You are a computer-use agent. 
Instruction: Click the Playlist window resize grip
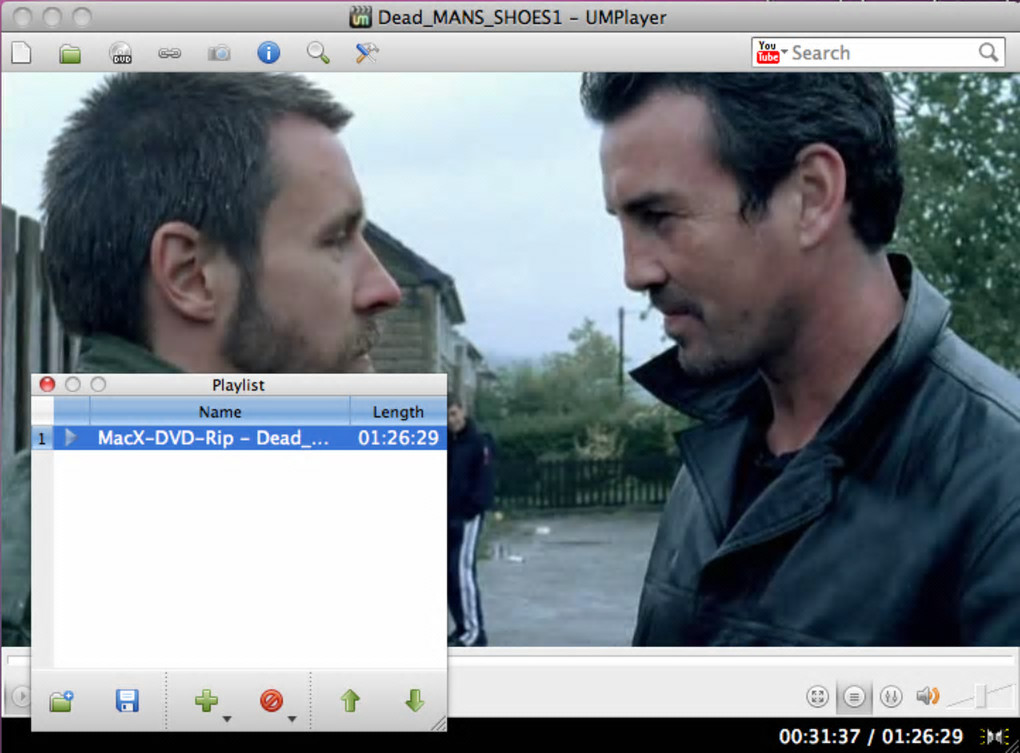pyautogui.click(x=438, y=722)
